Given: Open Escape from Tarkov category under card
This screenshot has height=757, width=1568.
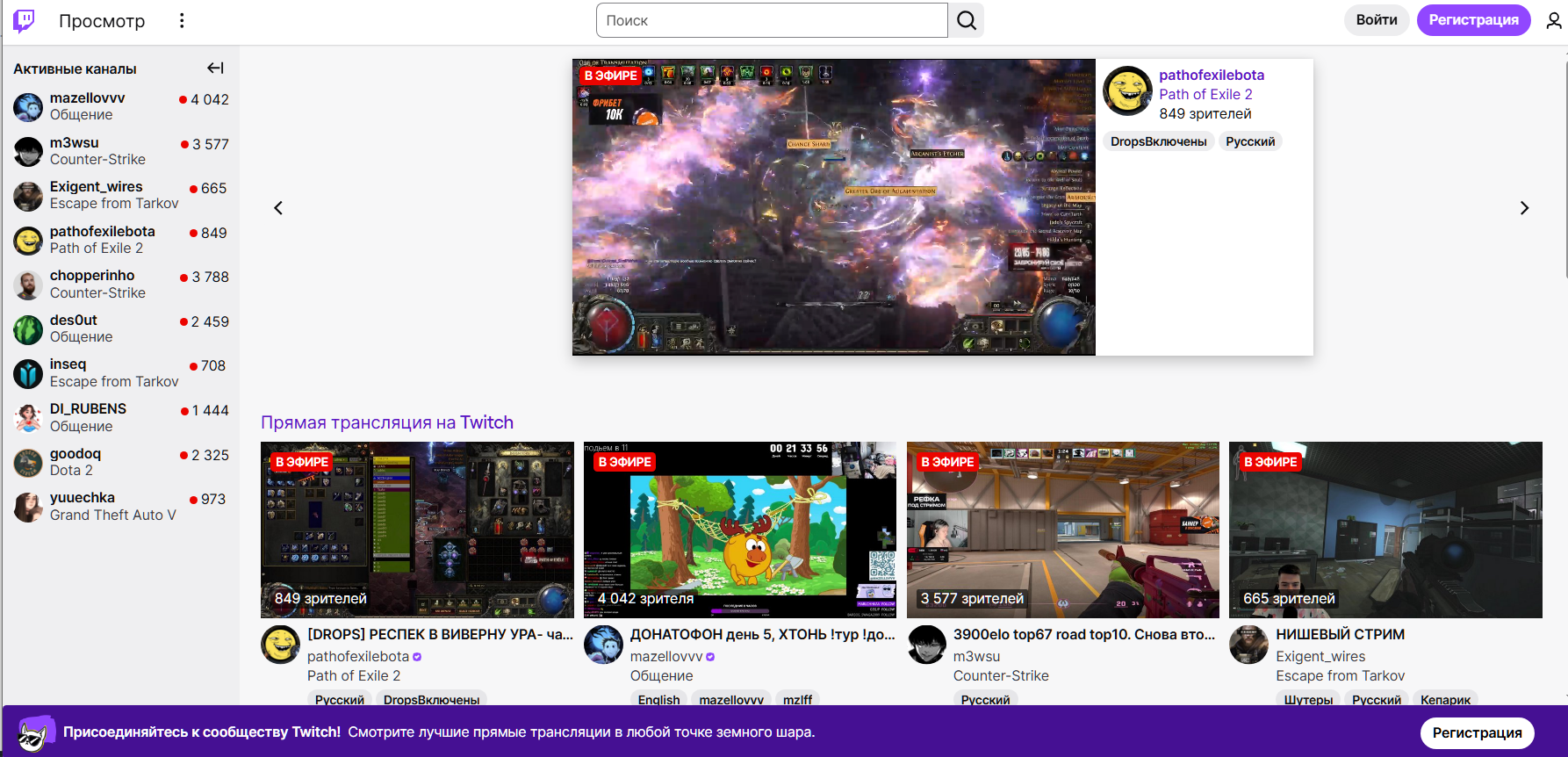Looking at the screenshot, I should click(1340, 675).
